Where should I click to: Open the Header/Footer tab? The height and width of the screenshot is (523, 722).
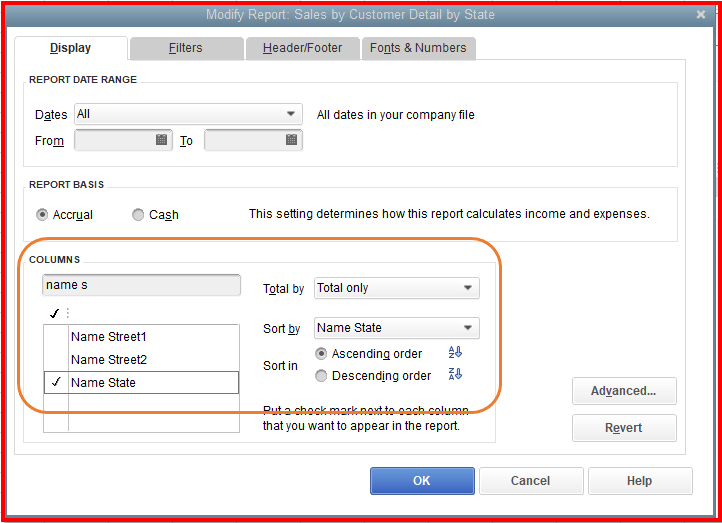(x=302, y=48)
